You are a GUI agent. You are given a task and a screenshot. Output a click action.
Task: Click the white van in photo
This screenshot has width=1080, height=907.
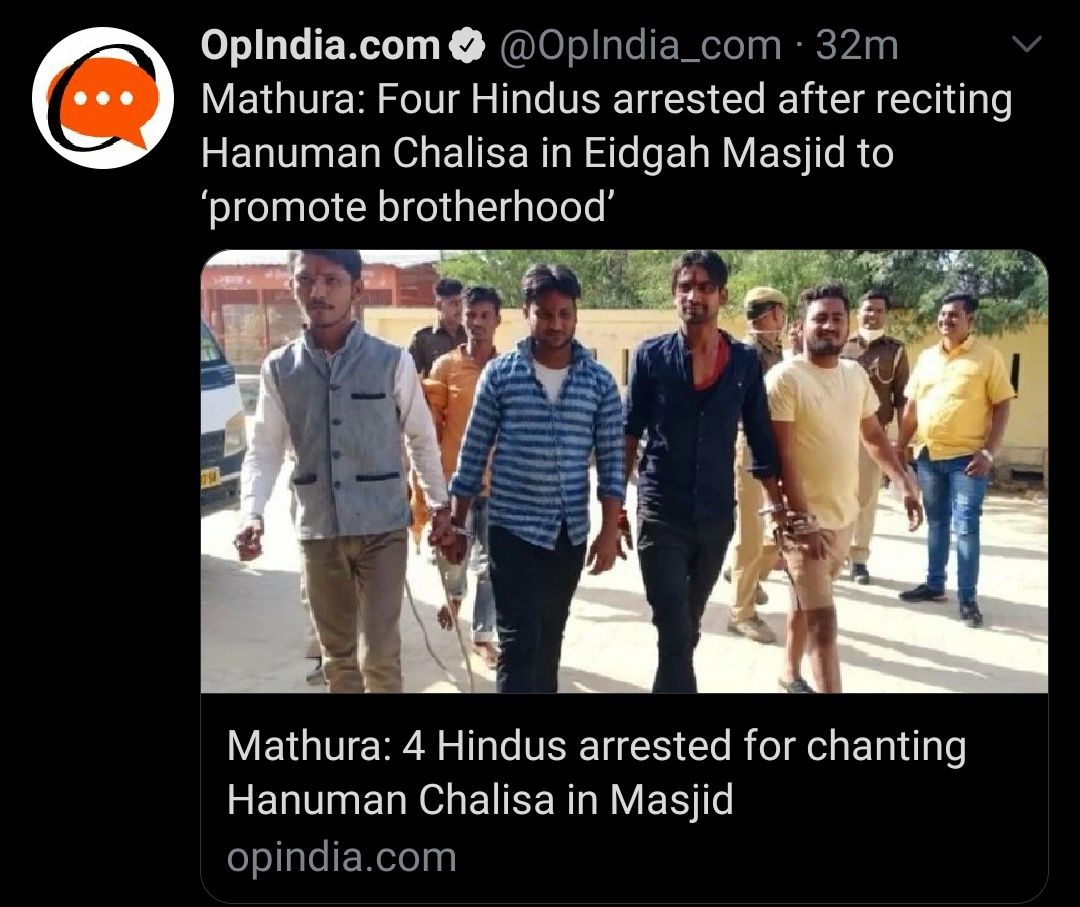tap(220, 413)
